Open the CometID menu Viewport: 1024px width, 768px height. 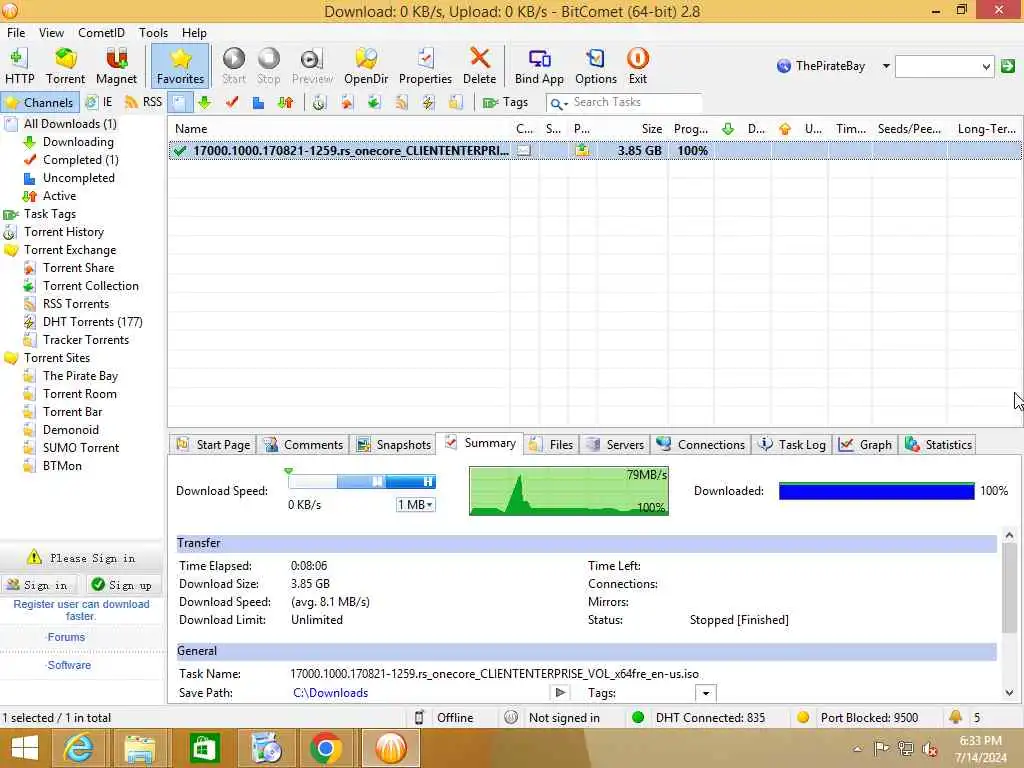click(x=101, y=33)
